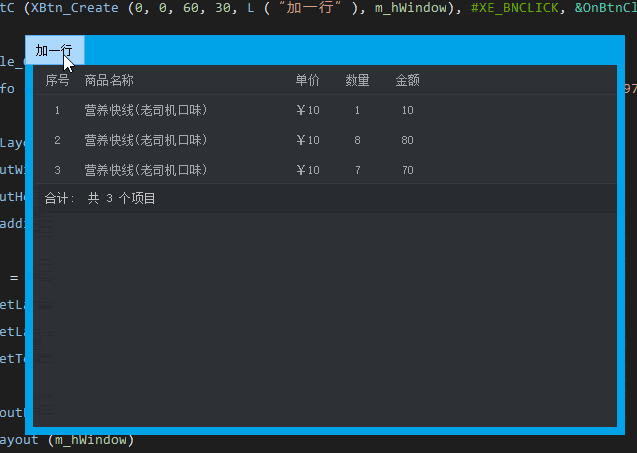The height and width of the screenshot is (453, 637).
Task: Click the 序号 column header
Action: (57, 80)
